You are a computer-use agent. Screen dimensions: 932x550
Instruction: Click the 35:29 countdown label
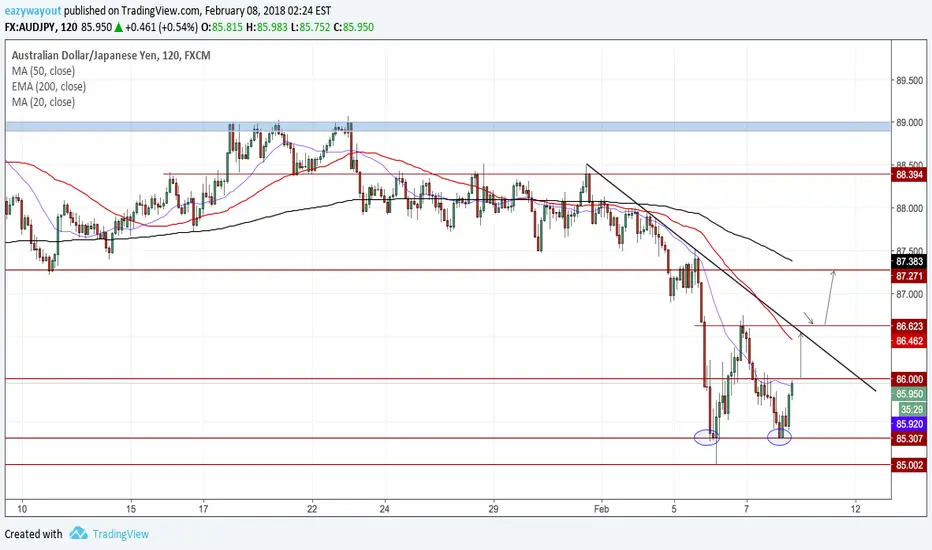click(x=911, y=409)
